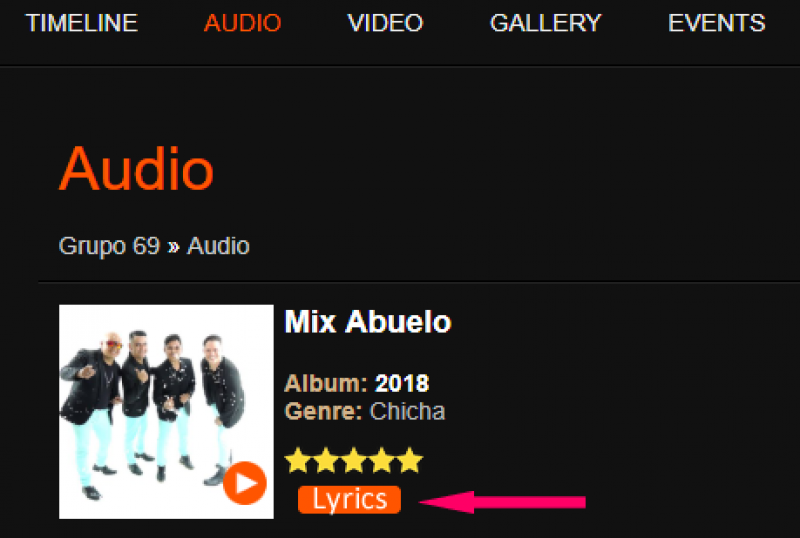
Task: Give the track three stars
Action: [x=354, y=460]
